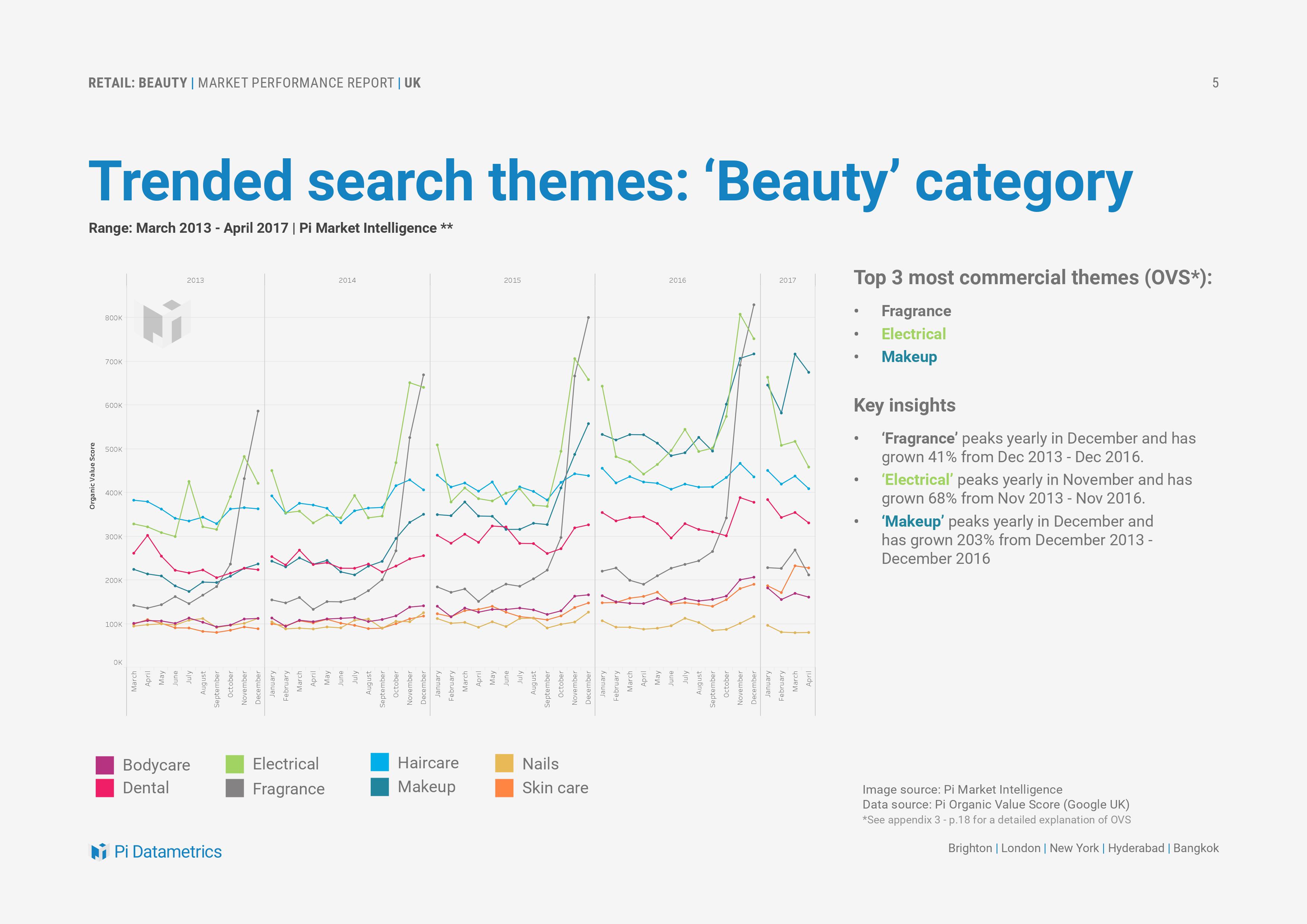Click the Organic Value Score axis label
The image size is (1307, 924).
click(x=93, y=476)
